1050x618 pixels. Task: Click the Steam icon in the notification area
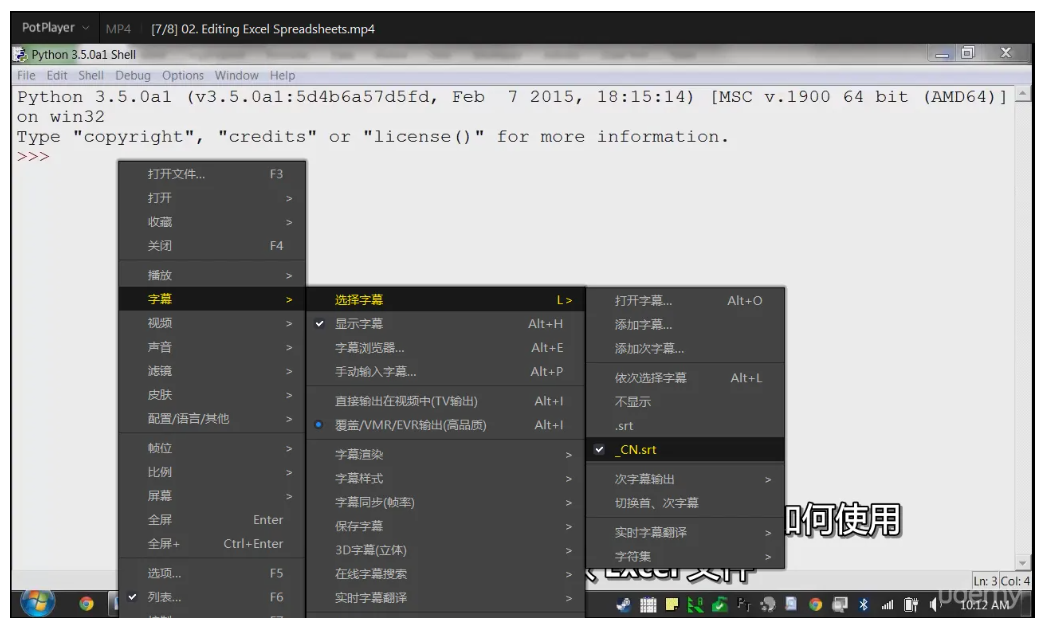coord(766,605)
